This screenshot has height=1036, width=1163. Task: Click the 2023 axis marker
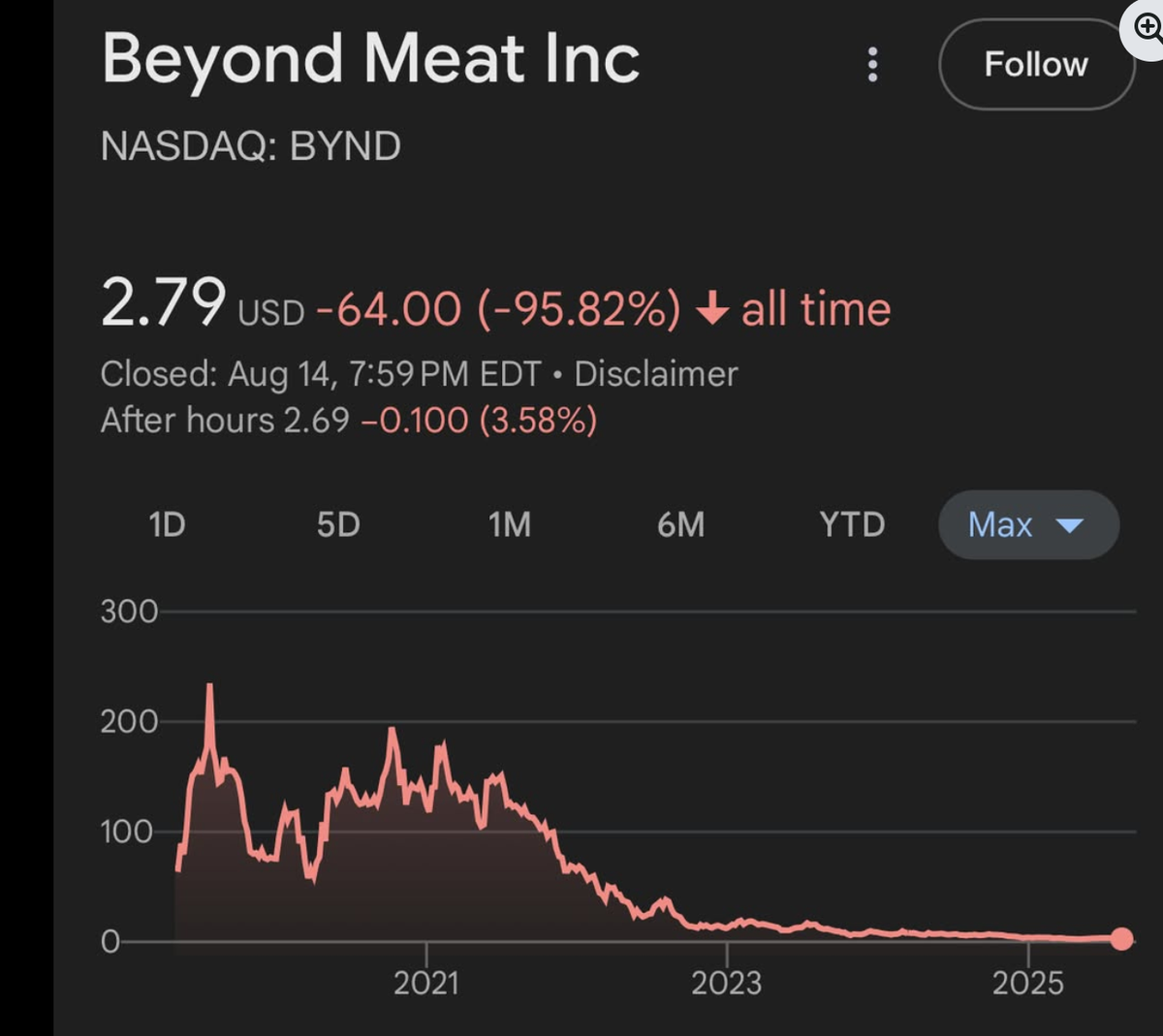pos(727,983)
